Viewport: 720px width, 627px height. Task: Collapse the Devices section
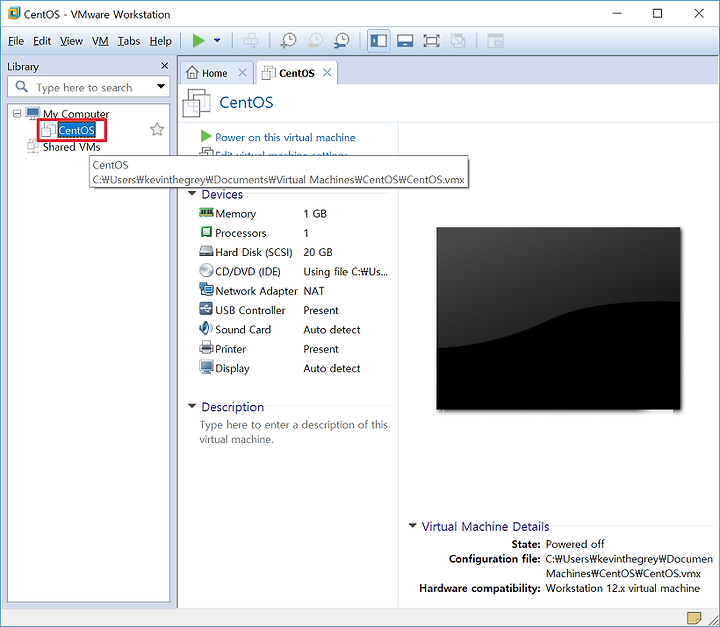(x=192, y=194)
